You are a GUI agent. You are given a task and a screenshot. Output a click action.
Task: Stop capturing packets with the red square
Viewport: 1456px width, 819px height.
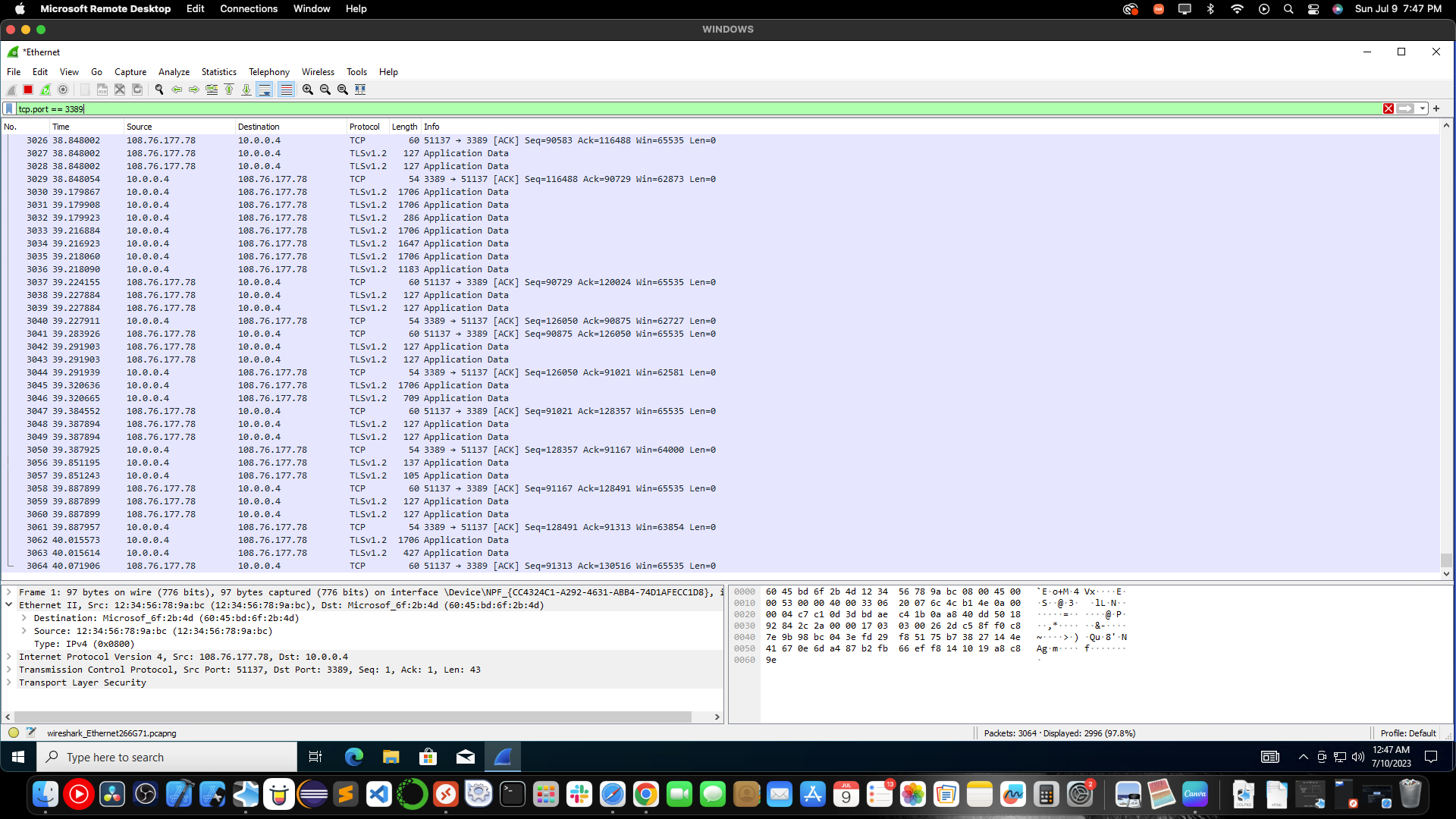[x=28, y=89]
